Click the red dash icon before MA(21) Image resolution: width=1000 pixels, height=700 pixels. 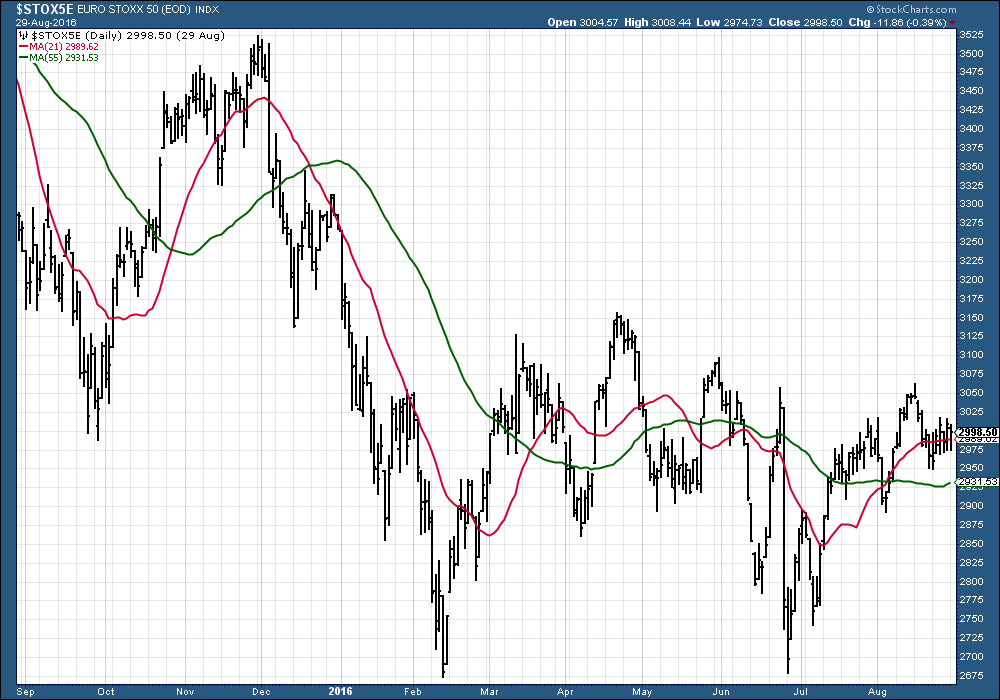[x=22, y=46]
